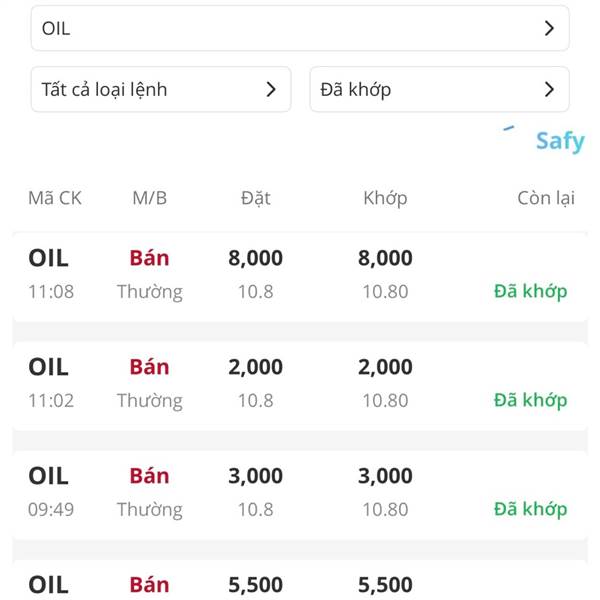600x600 pixels.
Task: Open the OIL order placed at 09:49
Action: [x=300, y=493]
